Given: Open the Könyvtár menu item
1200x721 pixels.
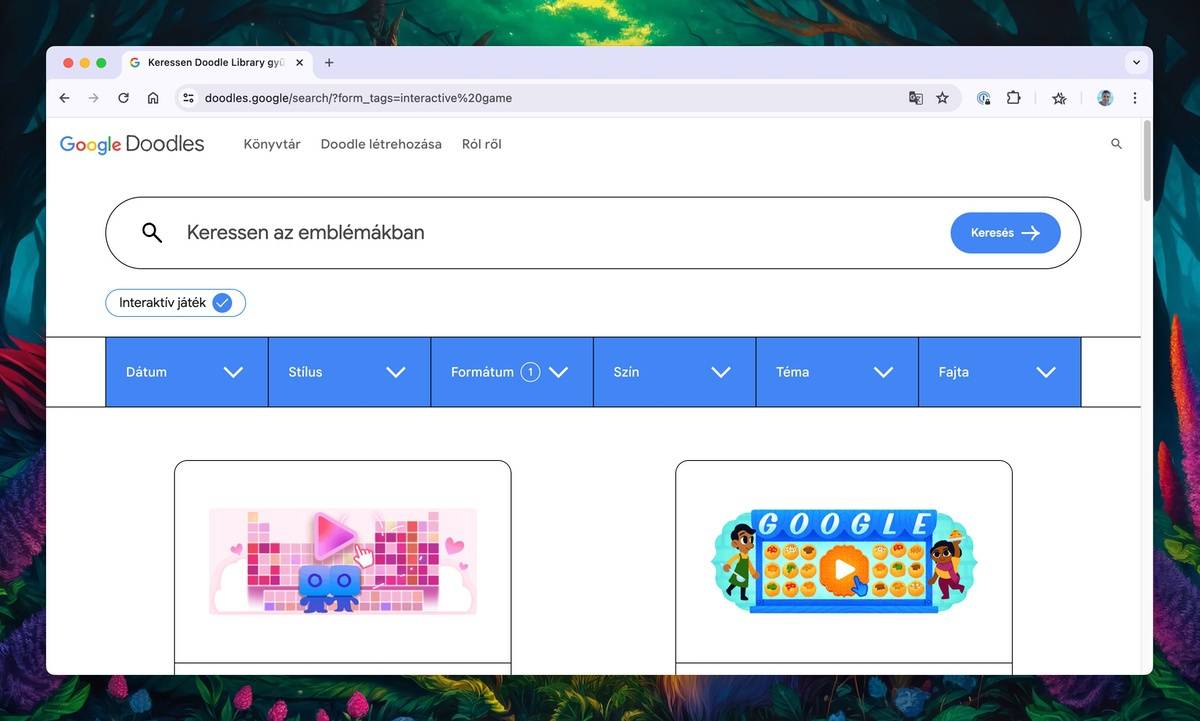Looking at the screenshot, I should tap(272, 144).
